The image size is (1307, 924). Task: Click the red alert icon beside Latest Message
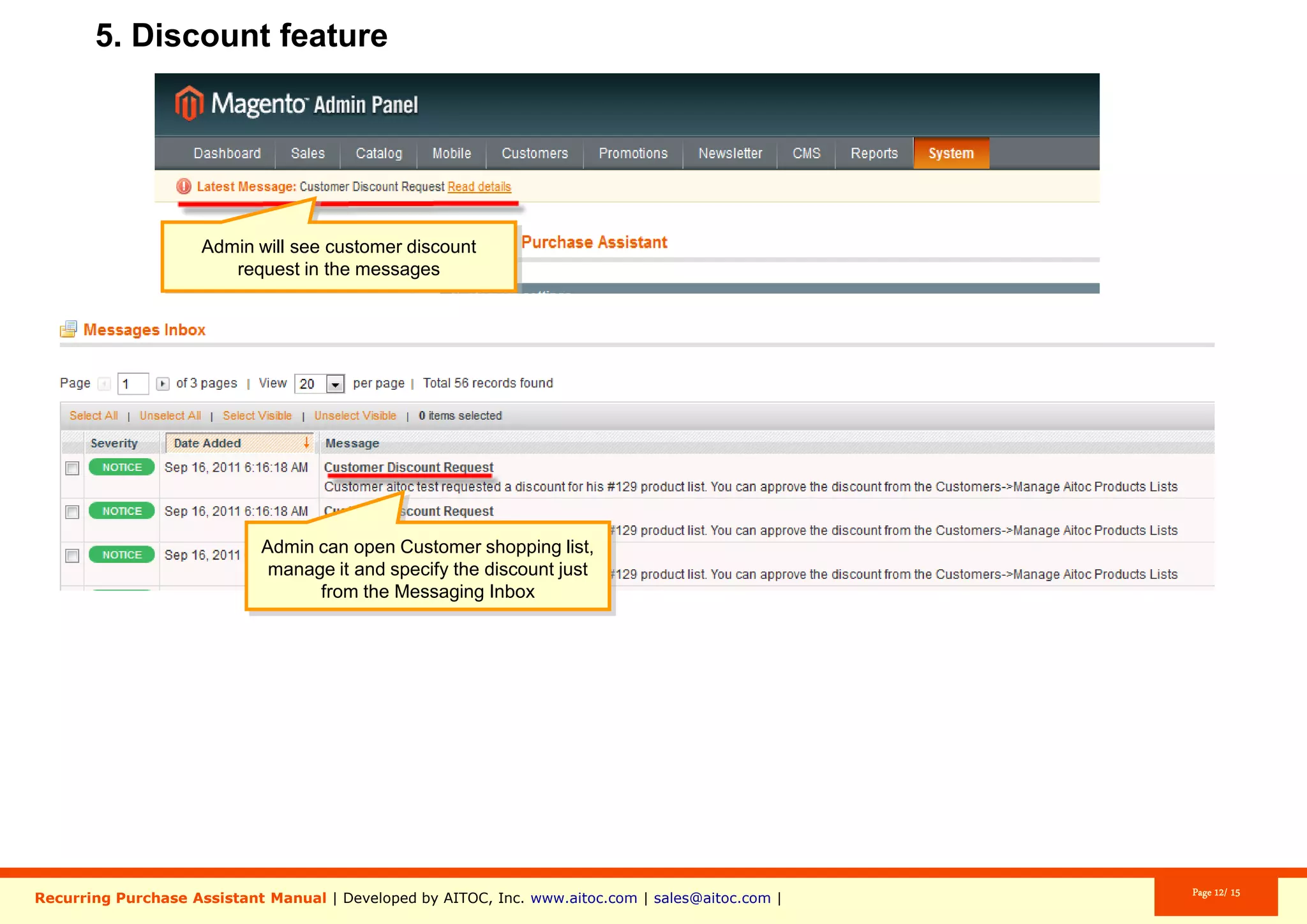point(184,186)
